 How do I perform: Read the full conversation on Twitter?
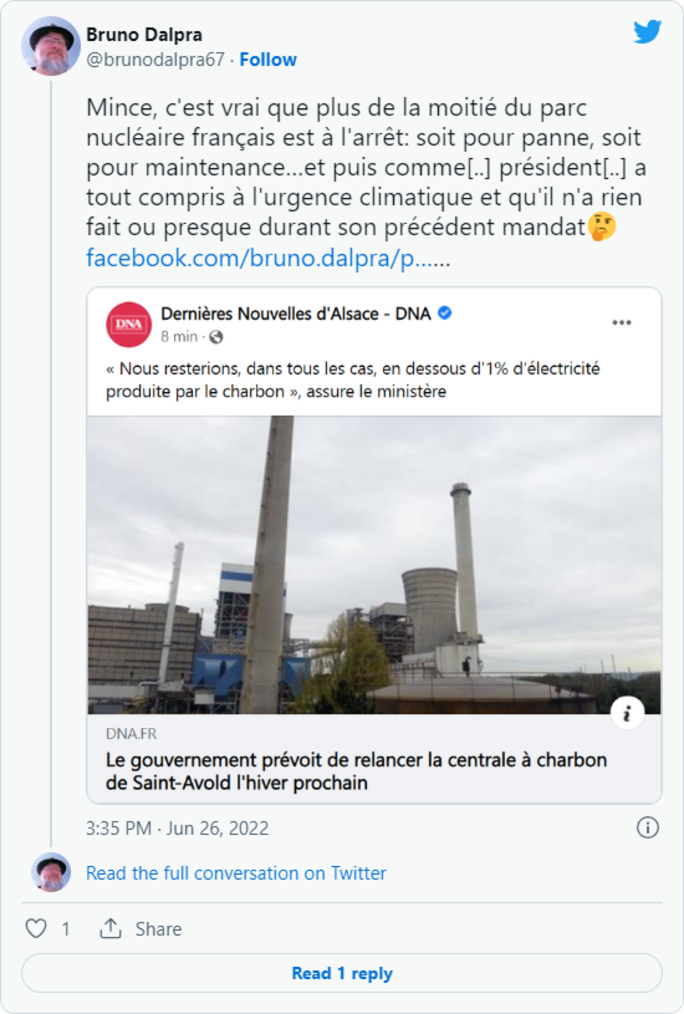click(236, 873)
